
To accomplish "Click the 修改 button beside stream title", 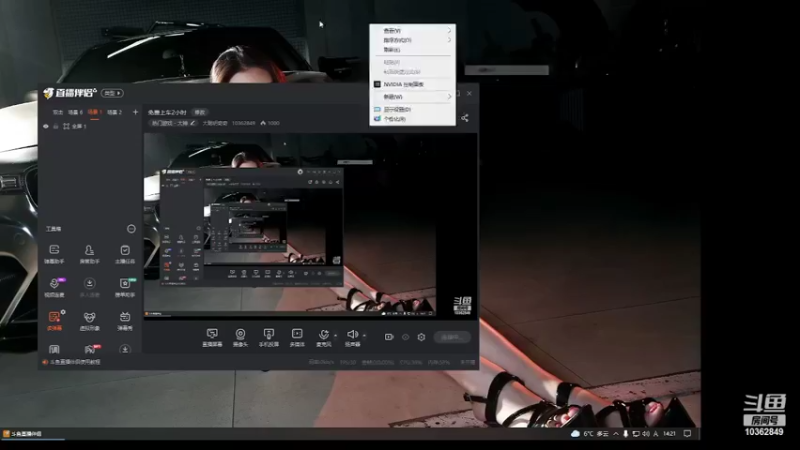I will click(199, 112).
